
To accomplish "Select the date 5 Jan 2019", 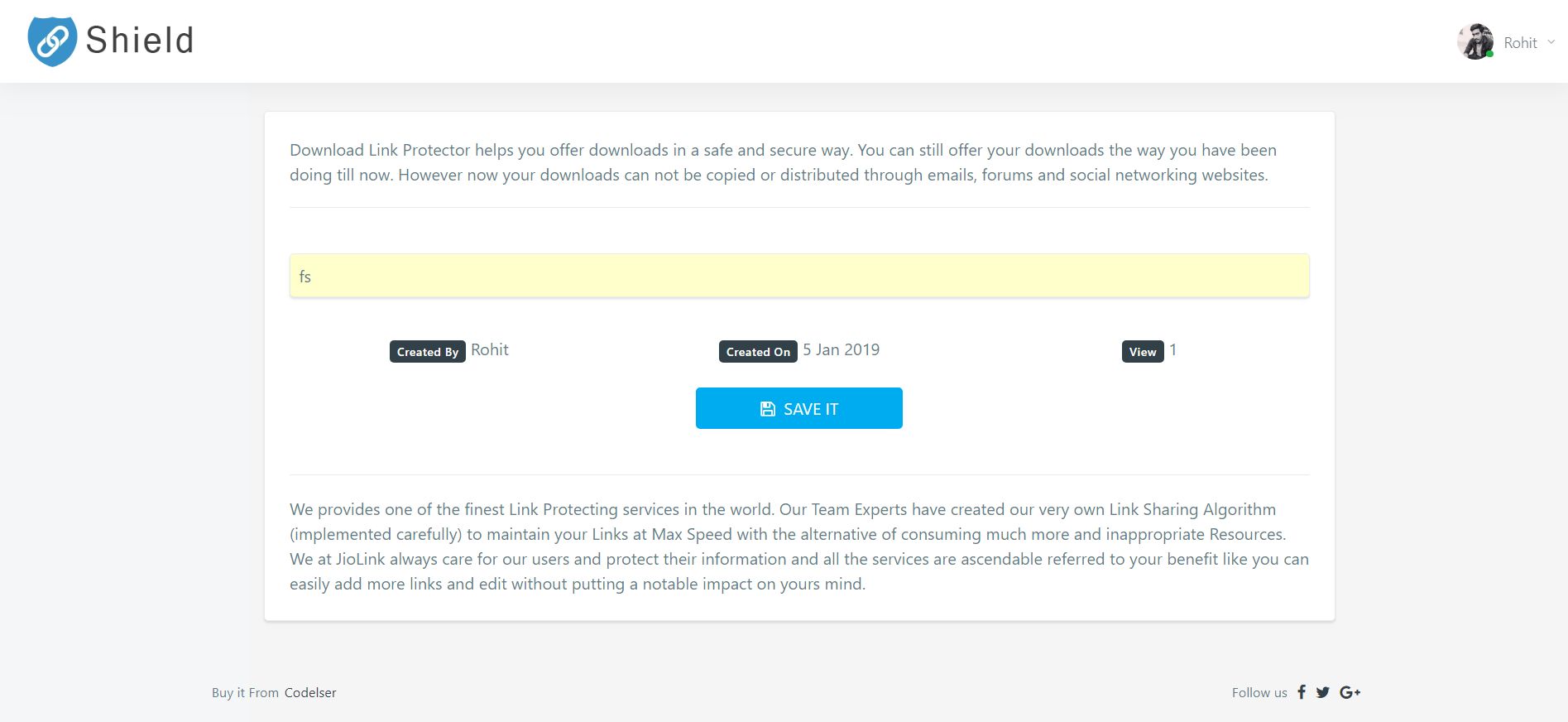I will [x=841, y=350].
